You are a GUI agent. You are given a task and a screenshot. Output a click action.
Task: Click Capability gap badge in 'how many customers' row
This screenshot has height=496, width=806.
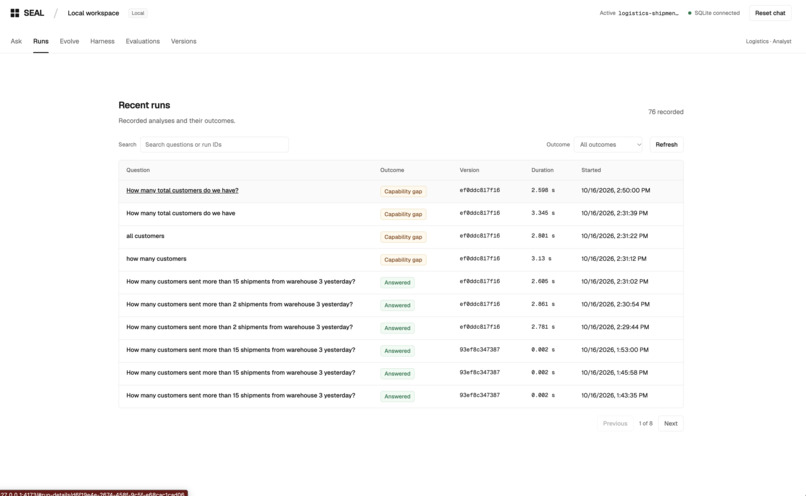pos(403,260)
